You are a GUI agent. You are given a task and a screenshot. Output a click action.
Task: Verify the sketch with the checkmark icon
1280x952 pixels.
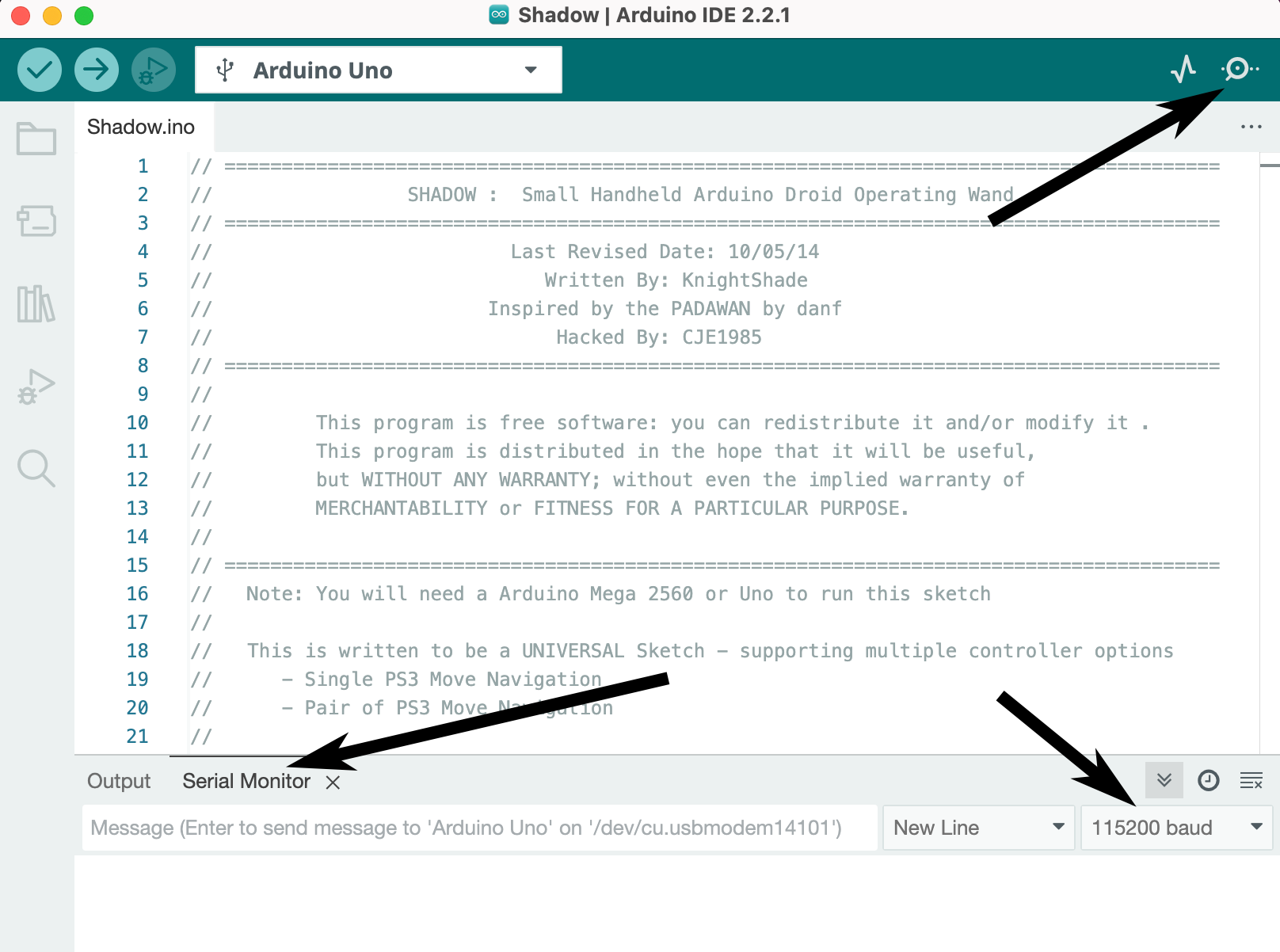[x=38, y=69]
